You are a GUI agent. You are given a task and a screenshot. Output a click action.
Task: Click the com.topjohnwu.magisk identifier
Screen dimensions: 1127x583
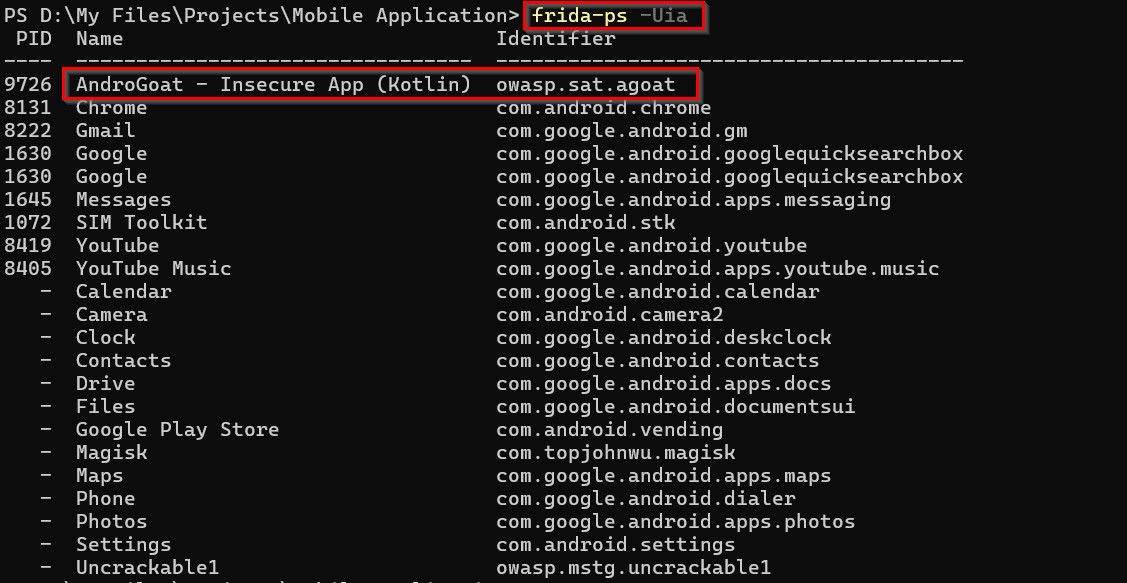(615, 453)
